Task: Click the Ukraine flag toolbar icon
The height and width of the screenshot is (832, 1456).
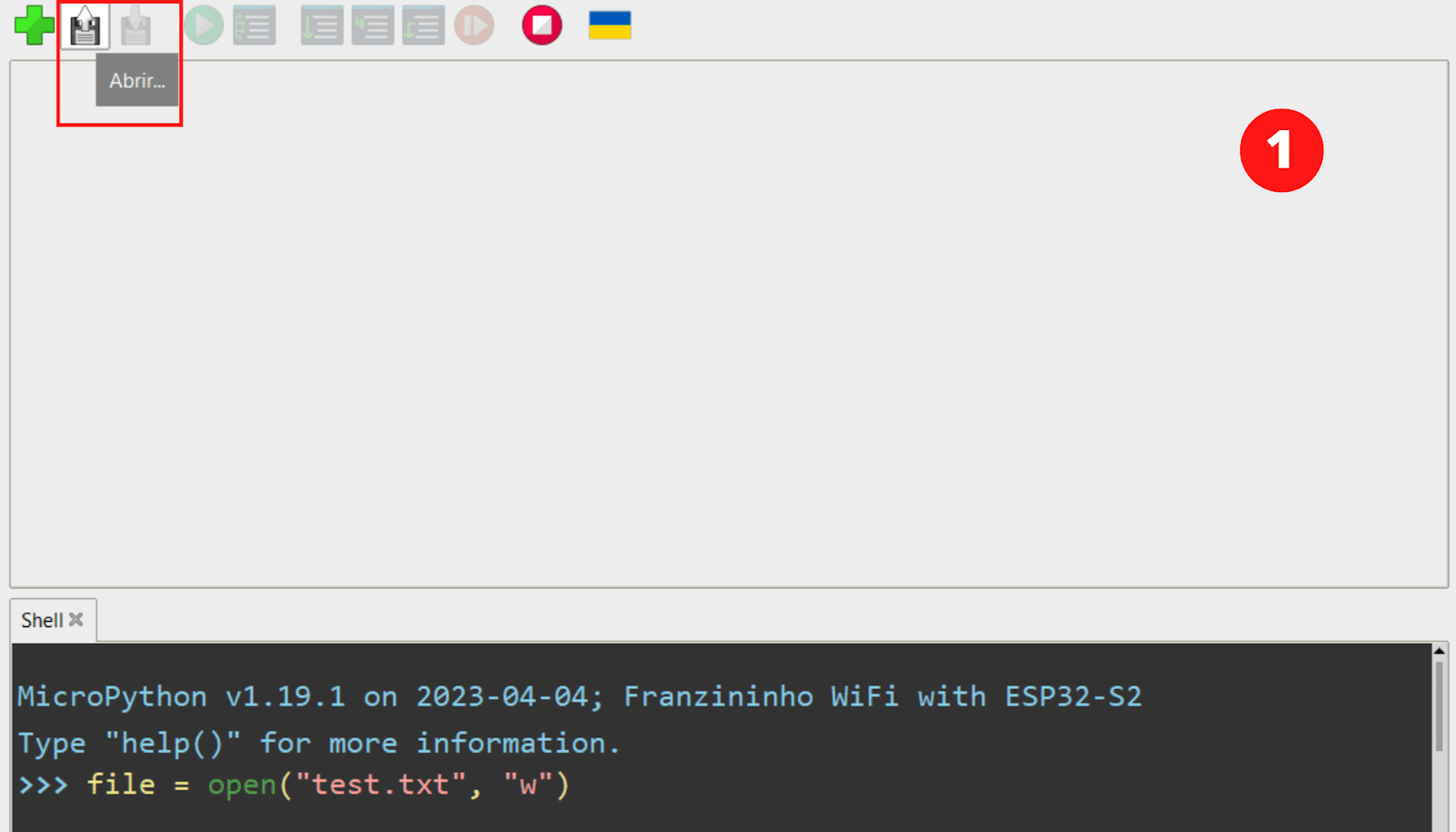Action: pos(610,25)
